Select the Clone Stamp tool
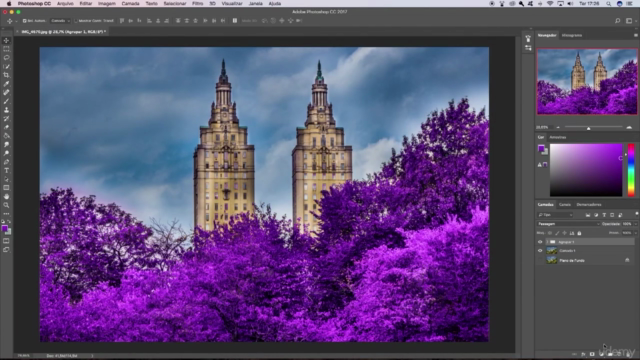This screenshot has width=640, height=360. click(x=6, y=110)
